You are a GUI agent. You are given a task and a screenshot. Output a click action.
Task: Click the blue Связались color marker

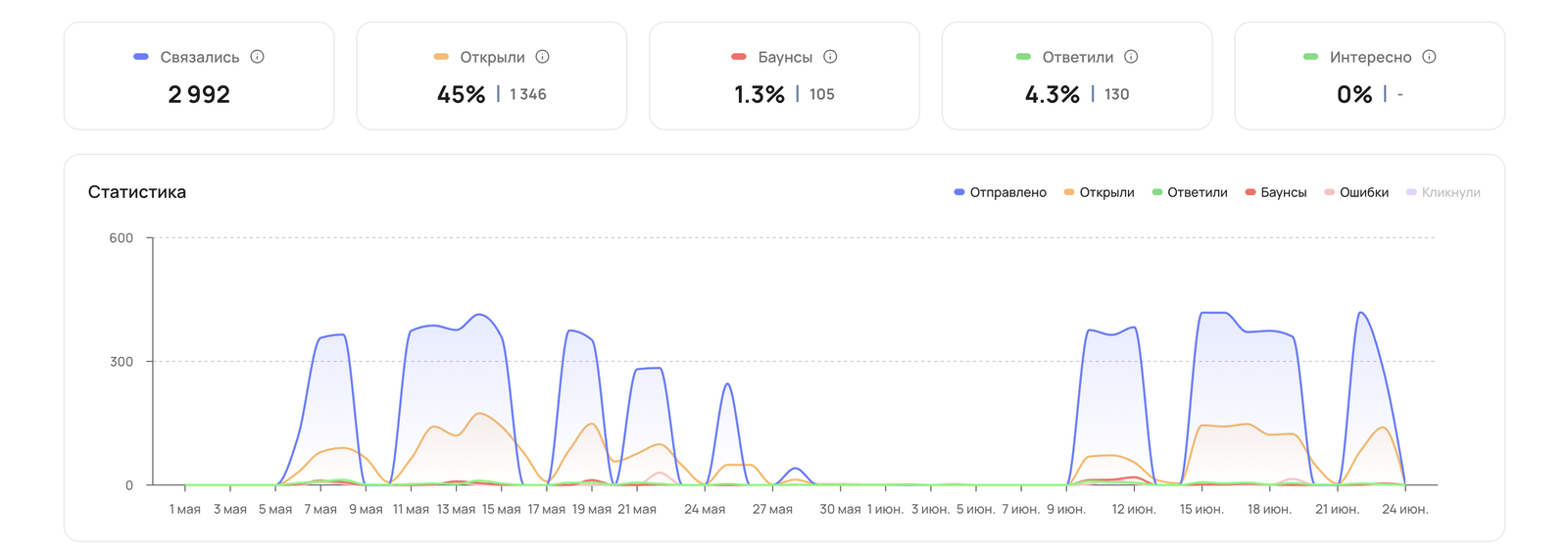coord(141,57)
